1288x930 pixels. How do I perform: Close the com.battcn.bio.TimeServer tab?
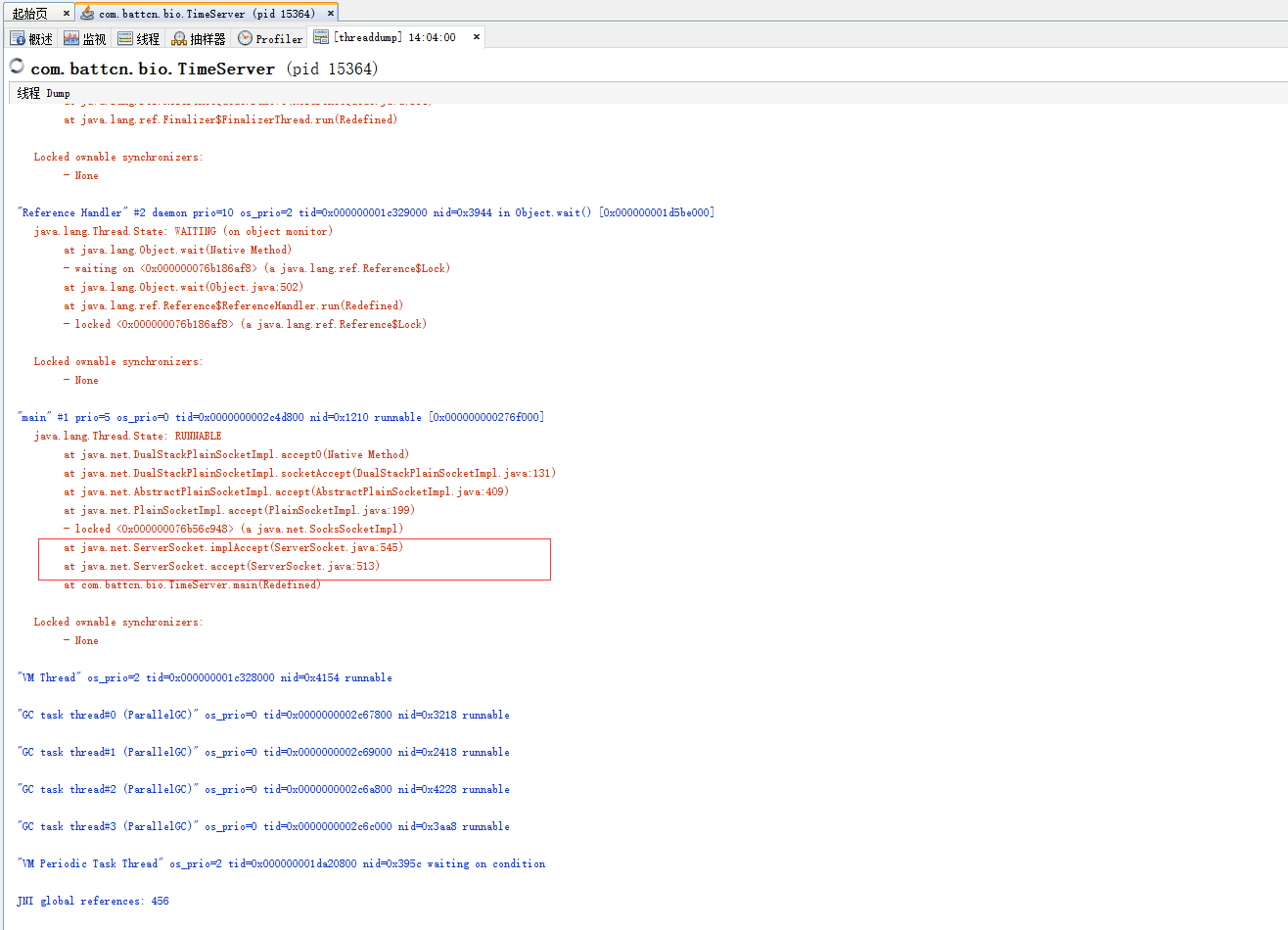(330, 14)
